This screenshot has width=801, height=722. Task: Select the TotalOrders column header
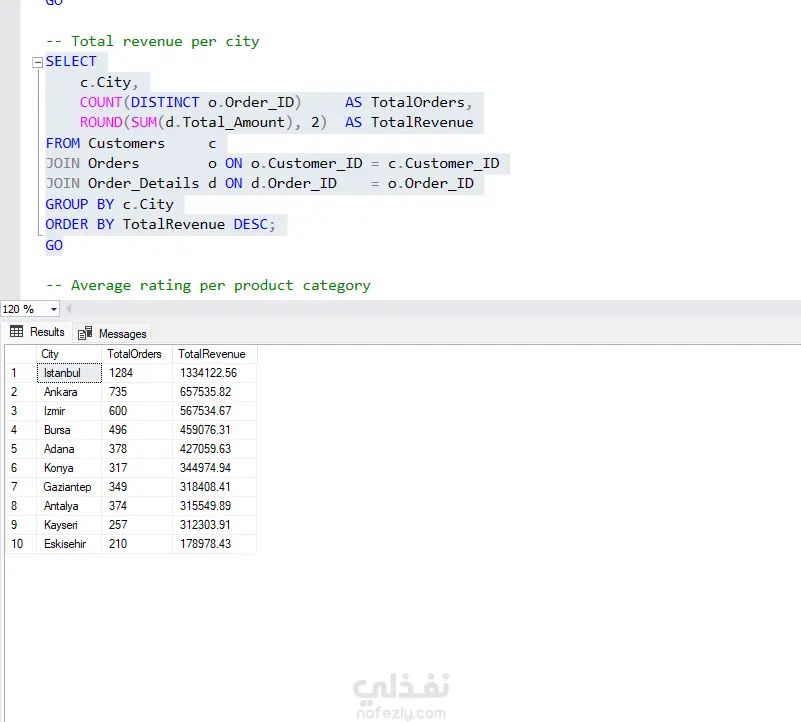(x=137, y=354)
